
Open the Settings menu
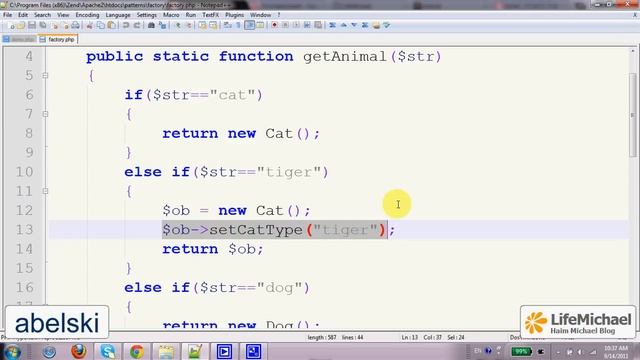(147, 15)
